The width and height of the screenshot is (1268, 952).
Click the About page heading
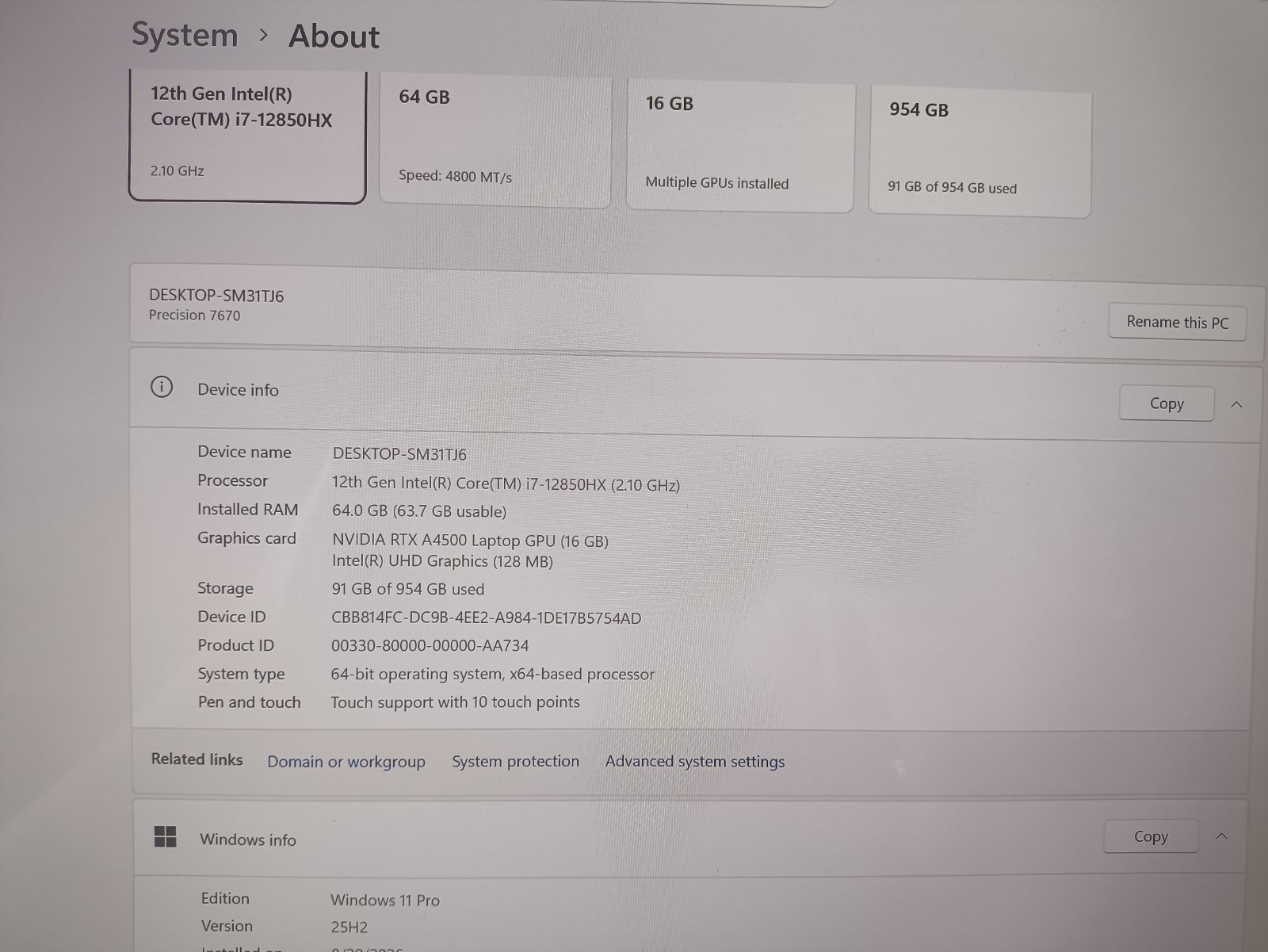(x=334, y=36)
